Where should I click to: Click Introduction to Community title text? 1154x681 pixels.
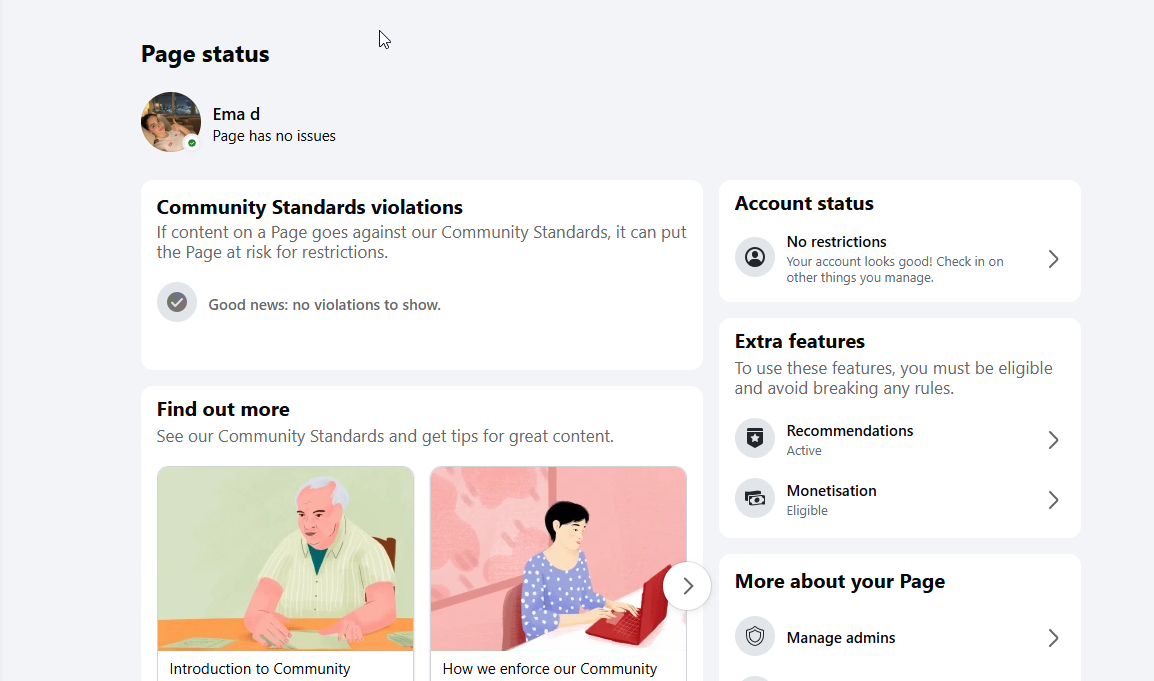point(260,668)
